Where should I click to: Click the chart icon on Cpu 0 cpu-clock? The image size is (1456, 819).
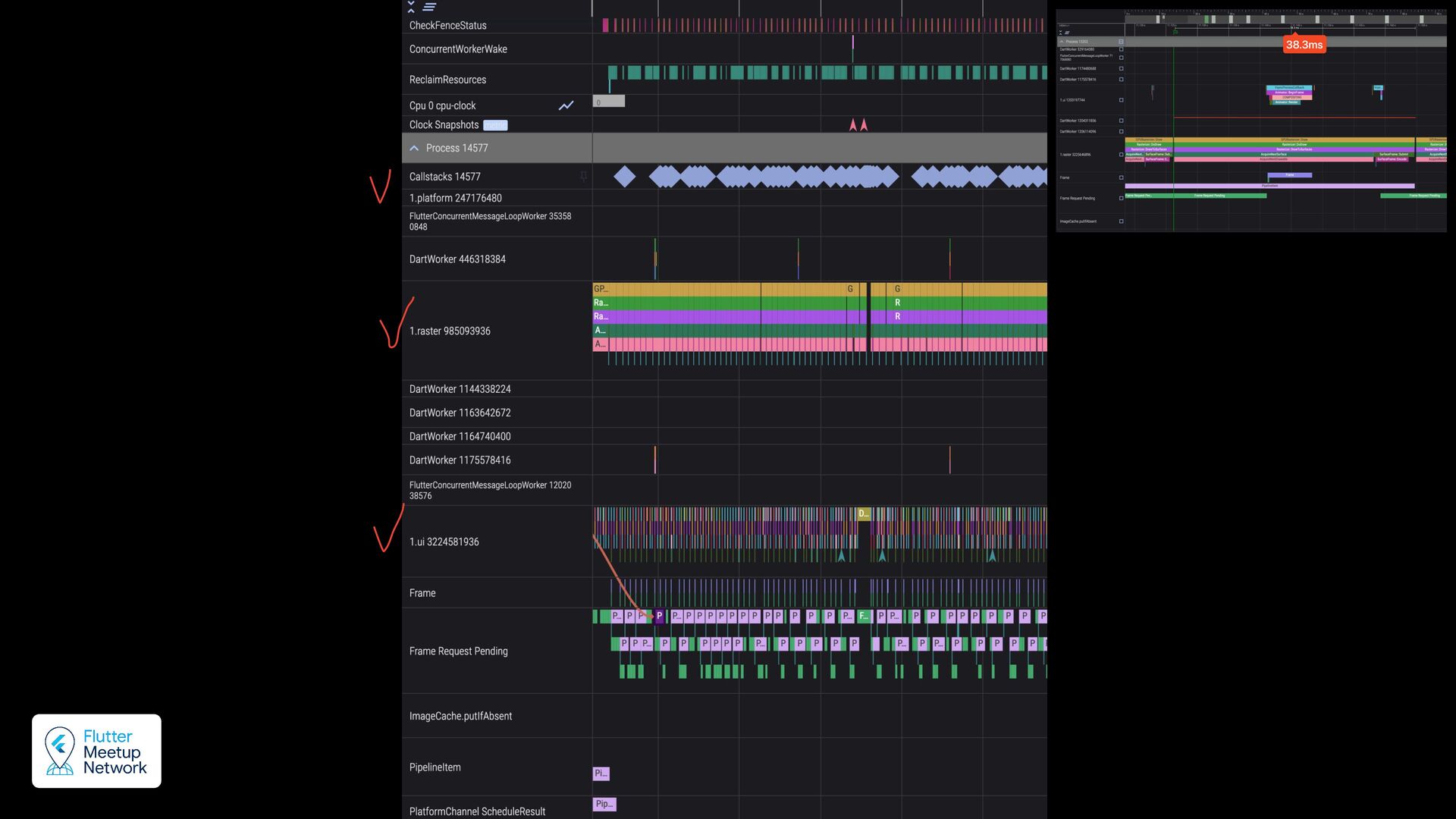(x=566, y=105)
